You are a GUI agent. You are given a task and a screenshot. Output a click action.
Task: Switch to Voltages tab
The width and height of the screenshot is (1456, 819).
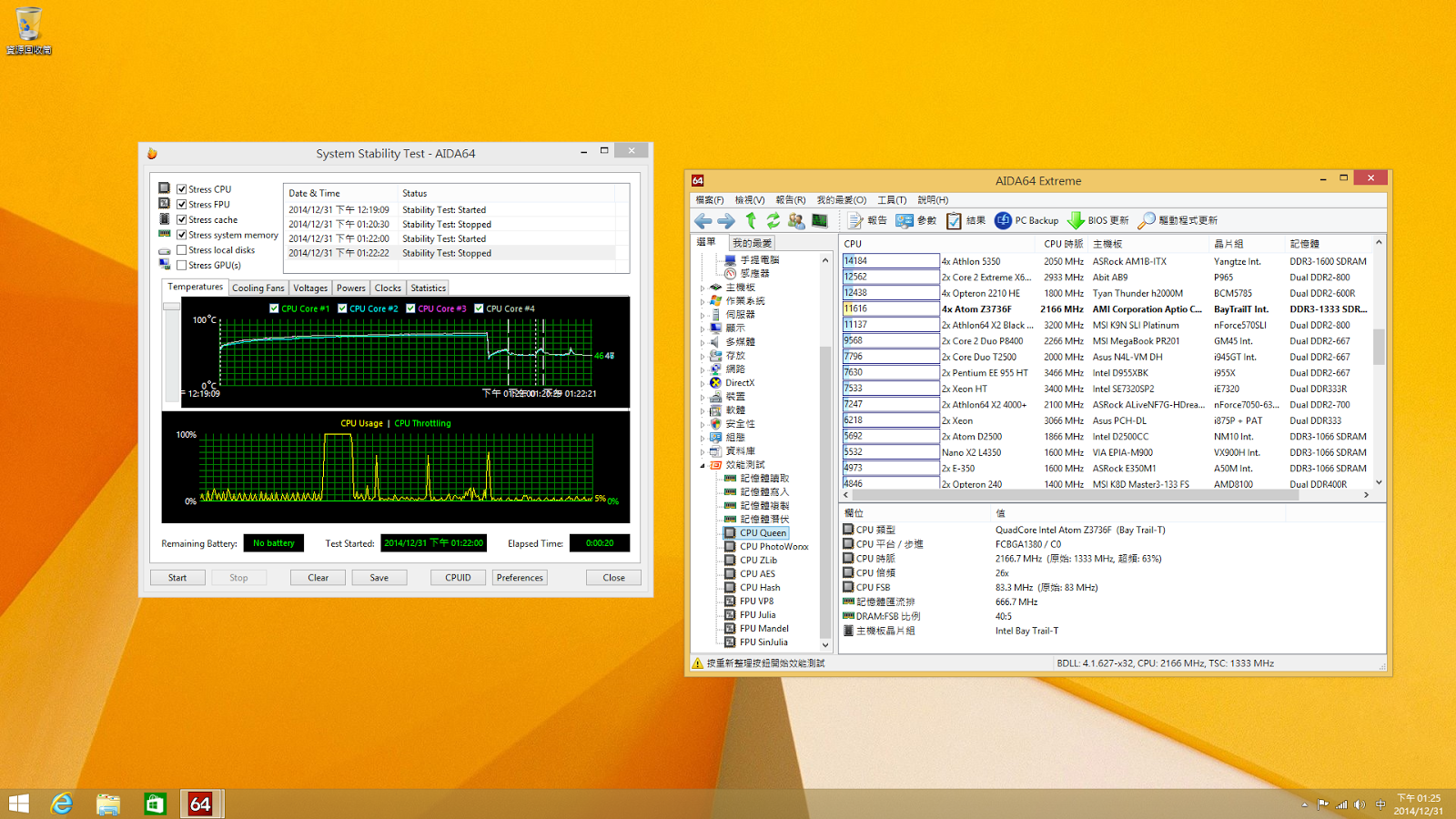tap(310, 288)
